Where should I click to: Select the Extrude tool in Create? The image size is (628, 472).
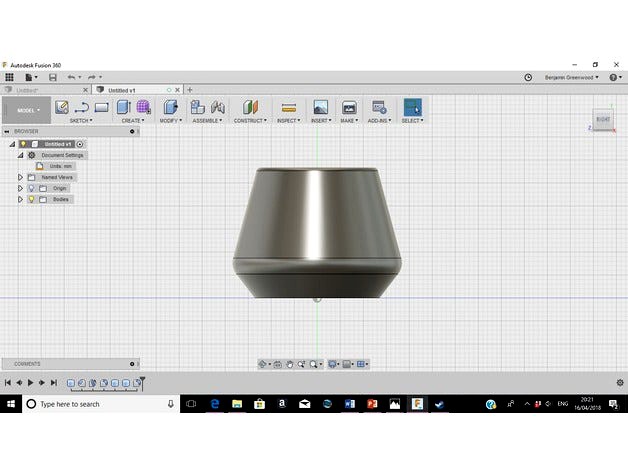123,107
